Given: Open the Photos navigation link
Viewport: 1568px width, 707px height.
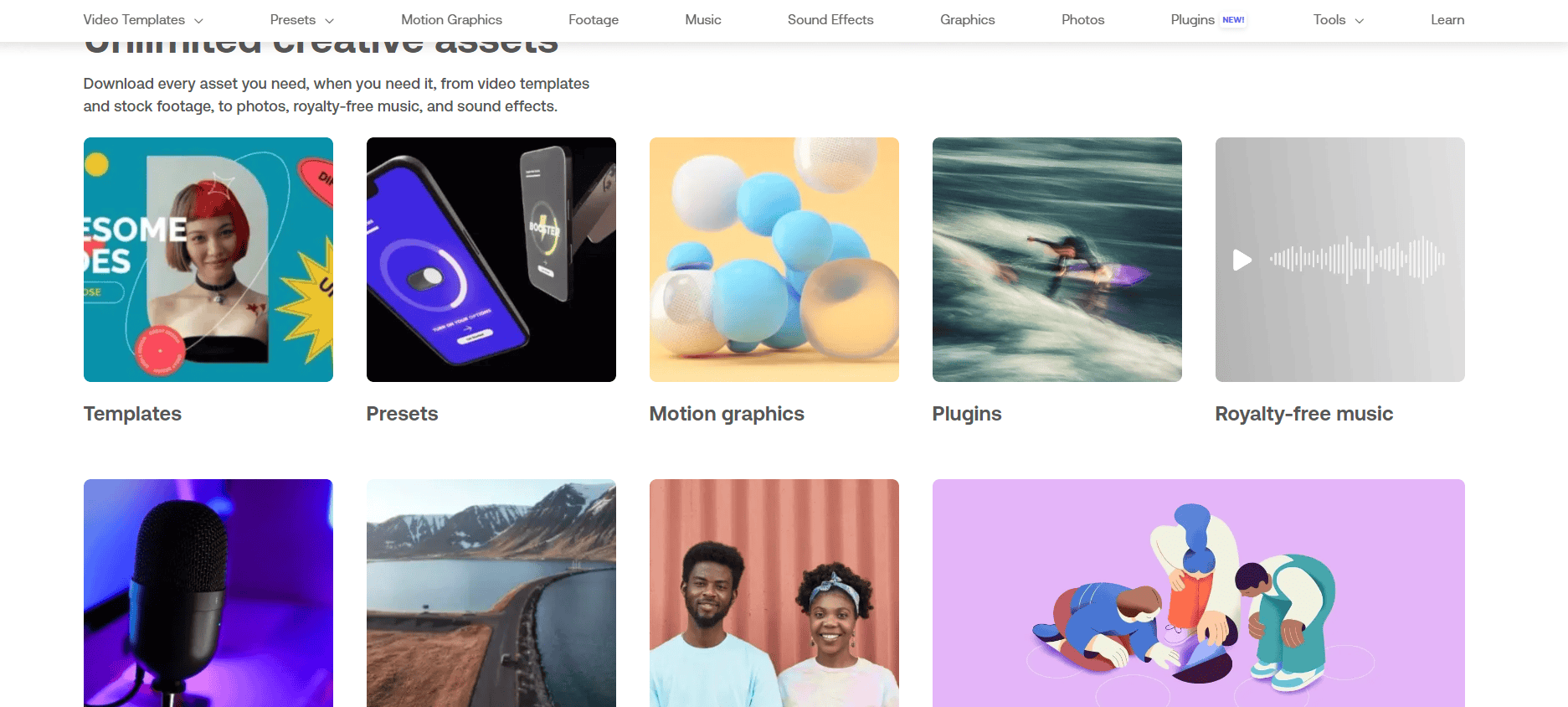Looking at the screenshot, I should [1083, 20].
